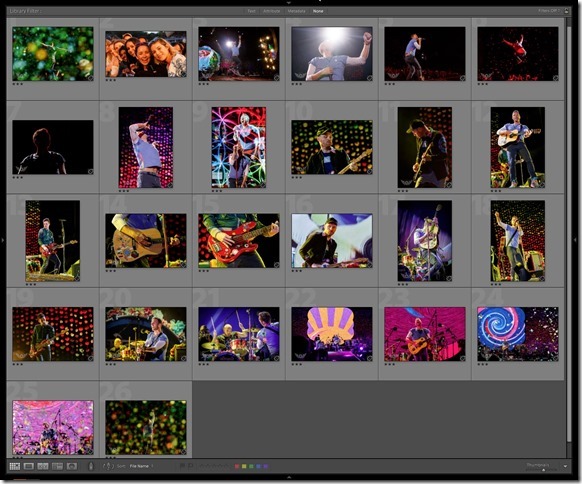The image size is (582, 484).
Task: Open Compare view (XY icon)
Action: 43,466
